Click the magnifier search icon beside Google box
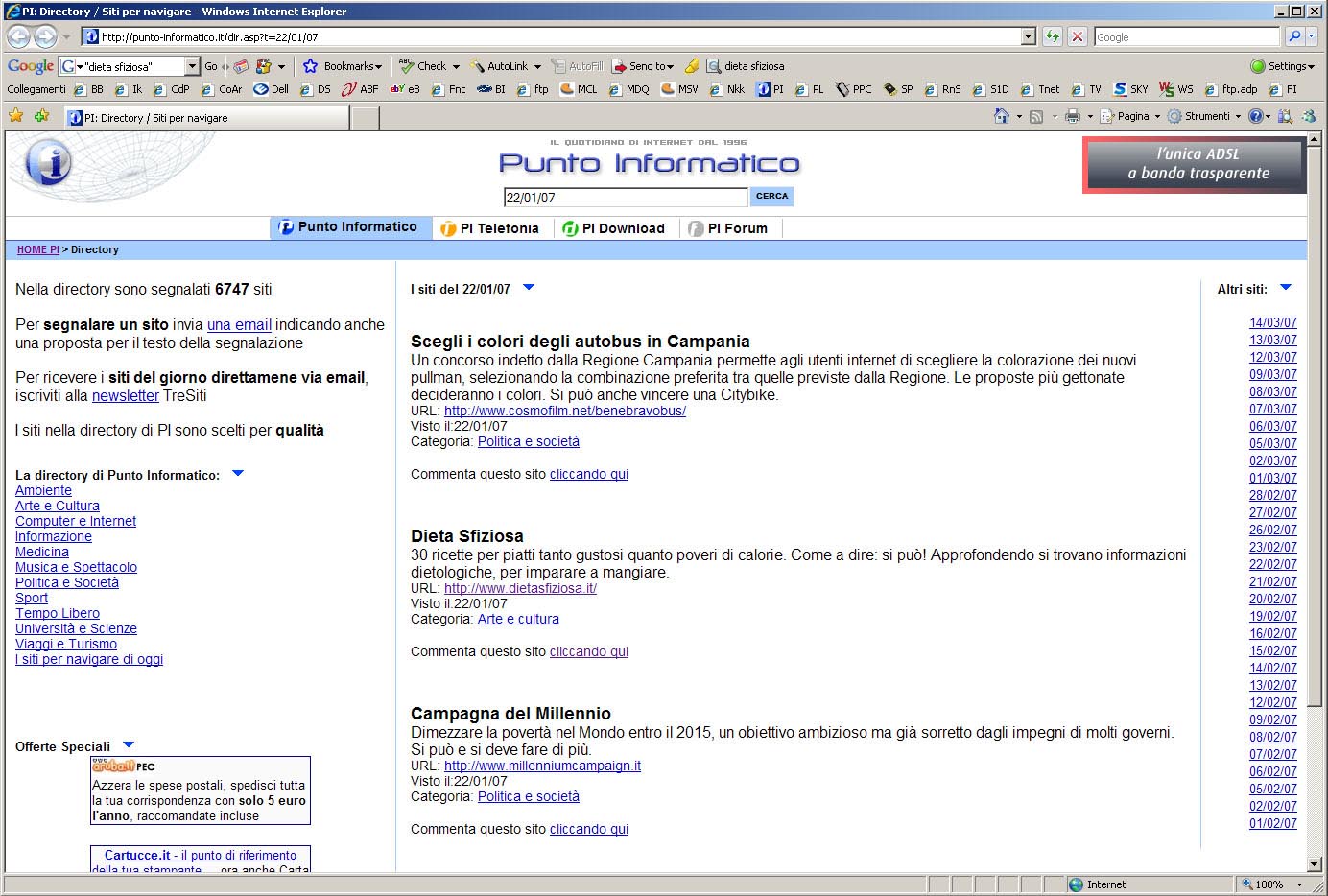This screenshot has height=896, width=1328. coord(1294,37)
